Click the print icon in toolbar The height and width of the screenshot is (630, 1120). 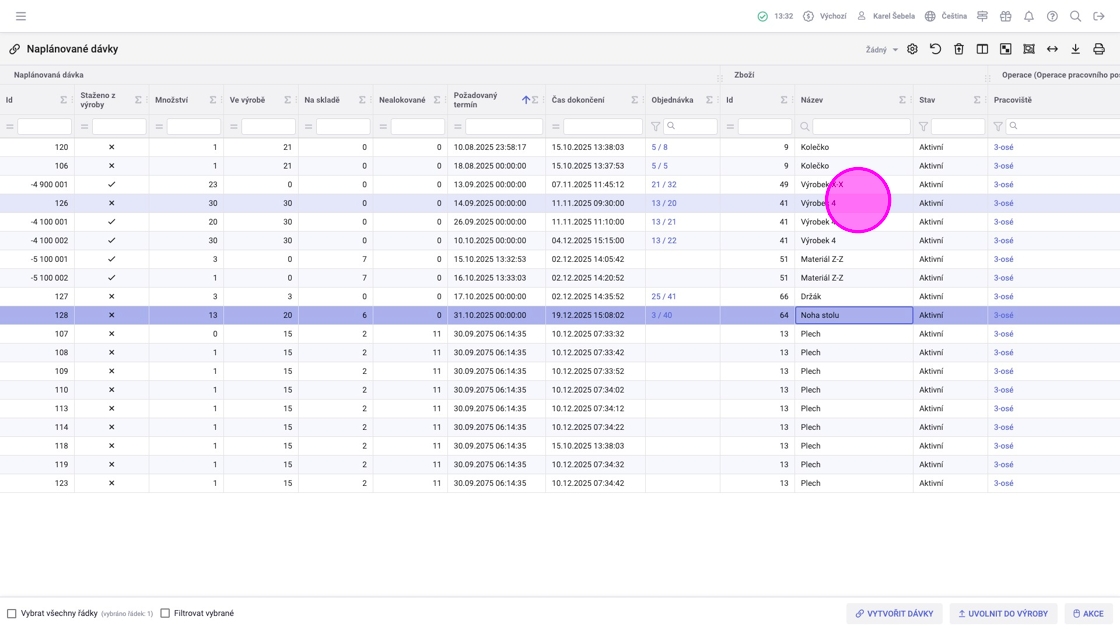coord(1098,49)
